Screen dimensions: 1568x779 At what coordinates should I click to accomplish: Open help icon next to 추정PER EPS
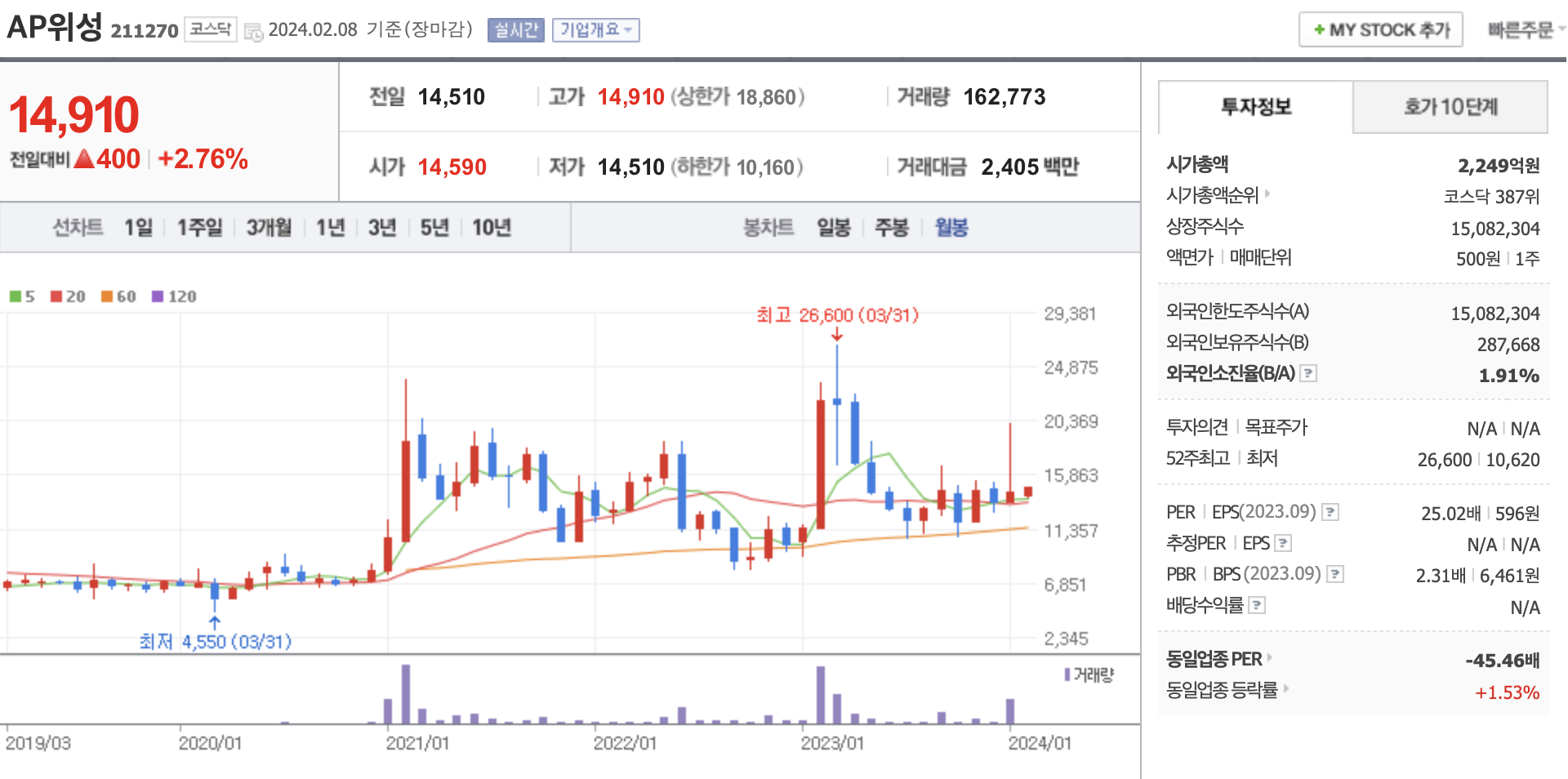[1283, 543]
